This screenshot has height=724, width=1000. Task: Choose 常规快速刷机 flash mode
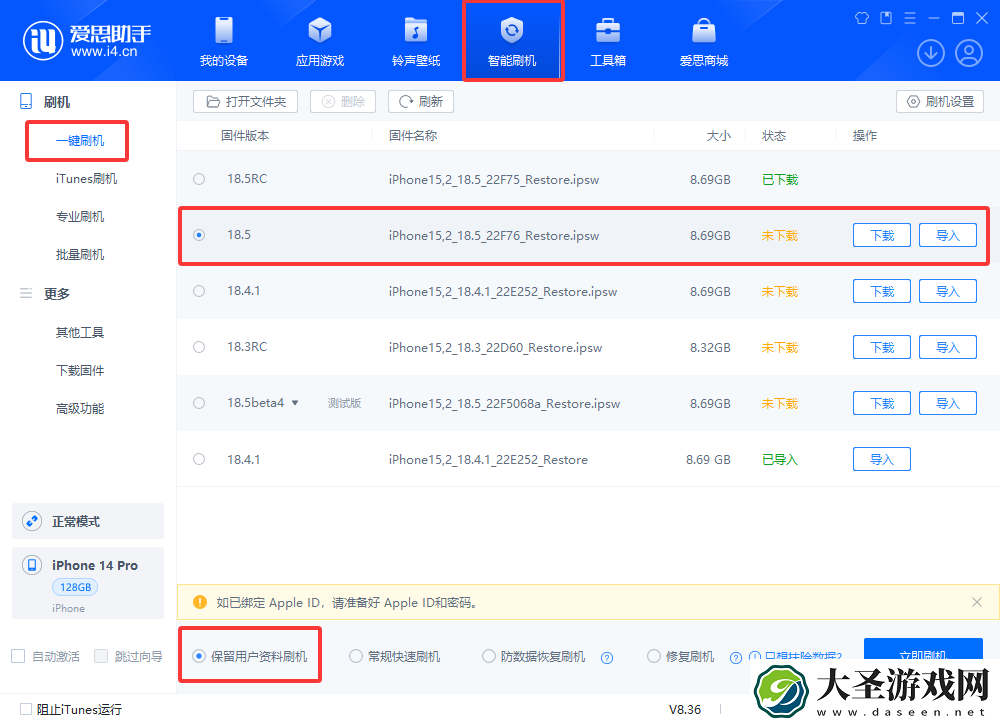click(x=356, y=656)
